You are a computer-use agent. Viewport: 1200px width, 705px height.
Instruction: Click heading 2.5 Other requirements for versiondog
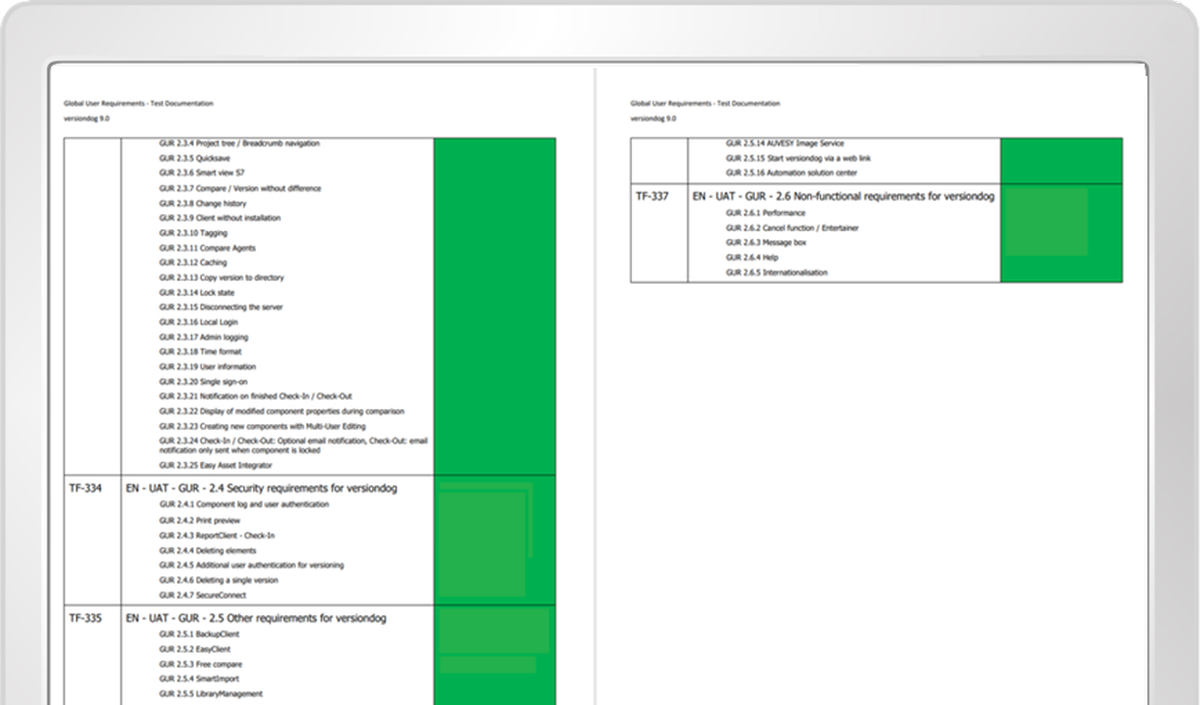[x=256, y=619]
